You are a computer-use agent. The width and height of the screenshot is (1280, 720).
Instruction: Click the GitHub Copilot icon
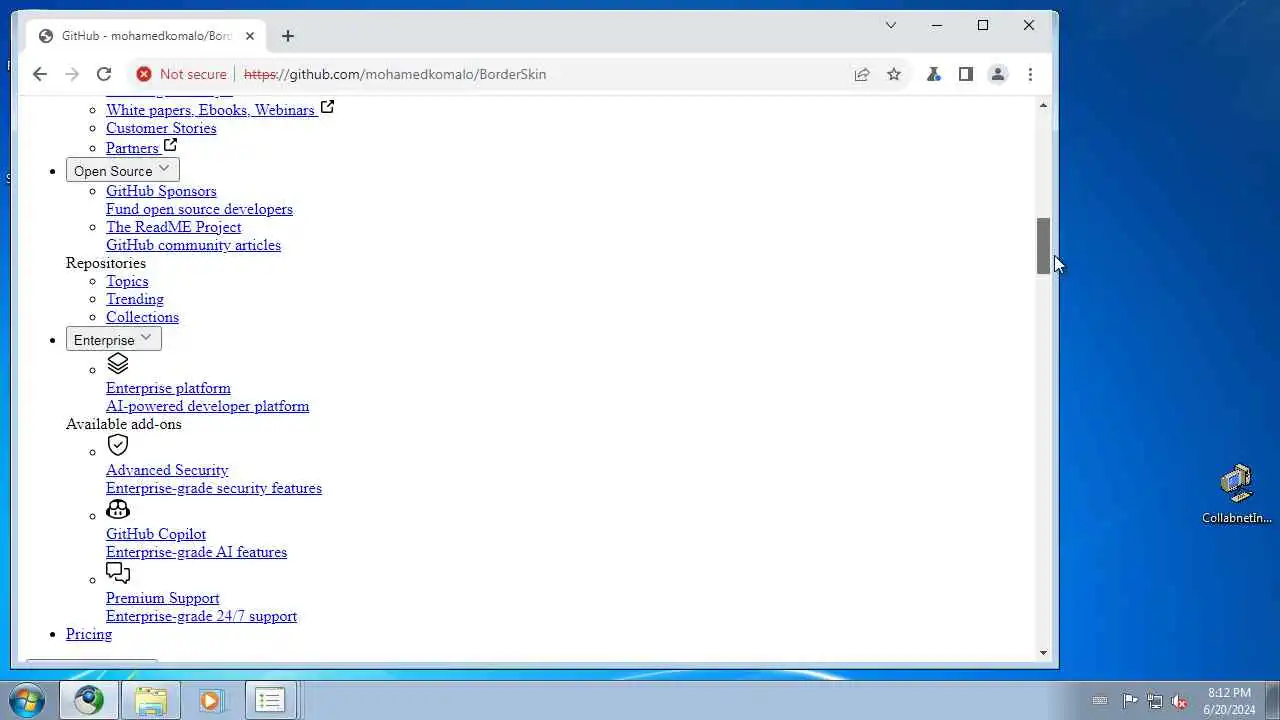click(x=118, y=509)
